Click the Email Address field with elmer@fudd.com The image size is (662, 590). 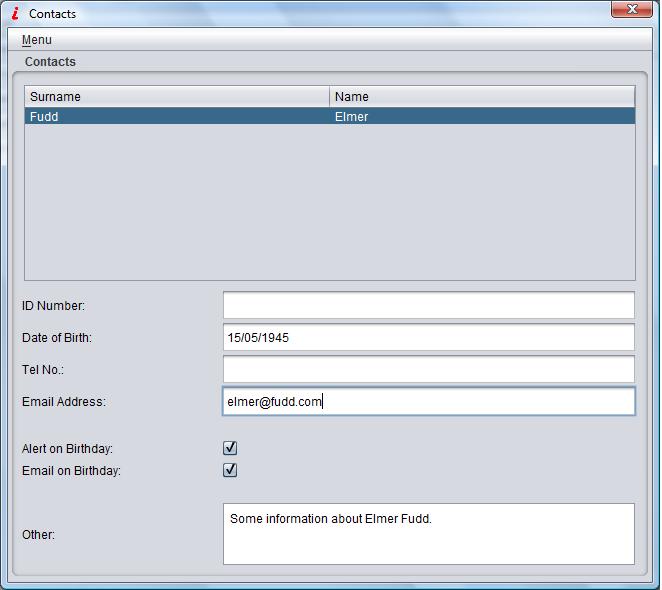(x=428, y=401)
